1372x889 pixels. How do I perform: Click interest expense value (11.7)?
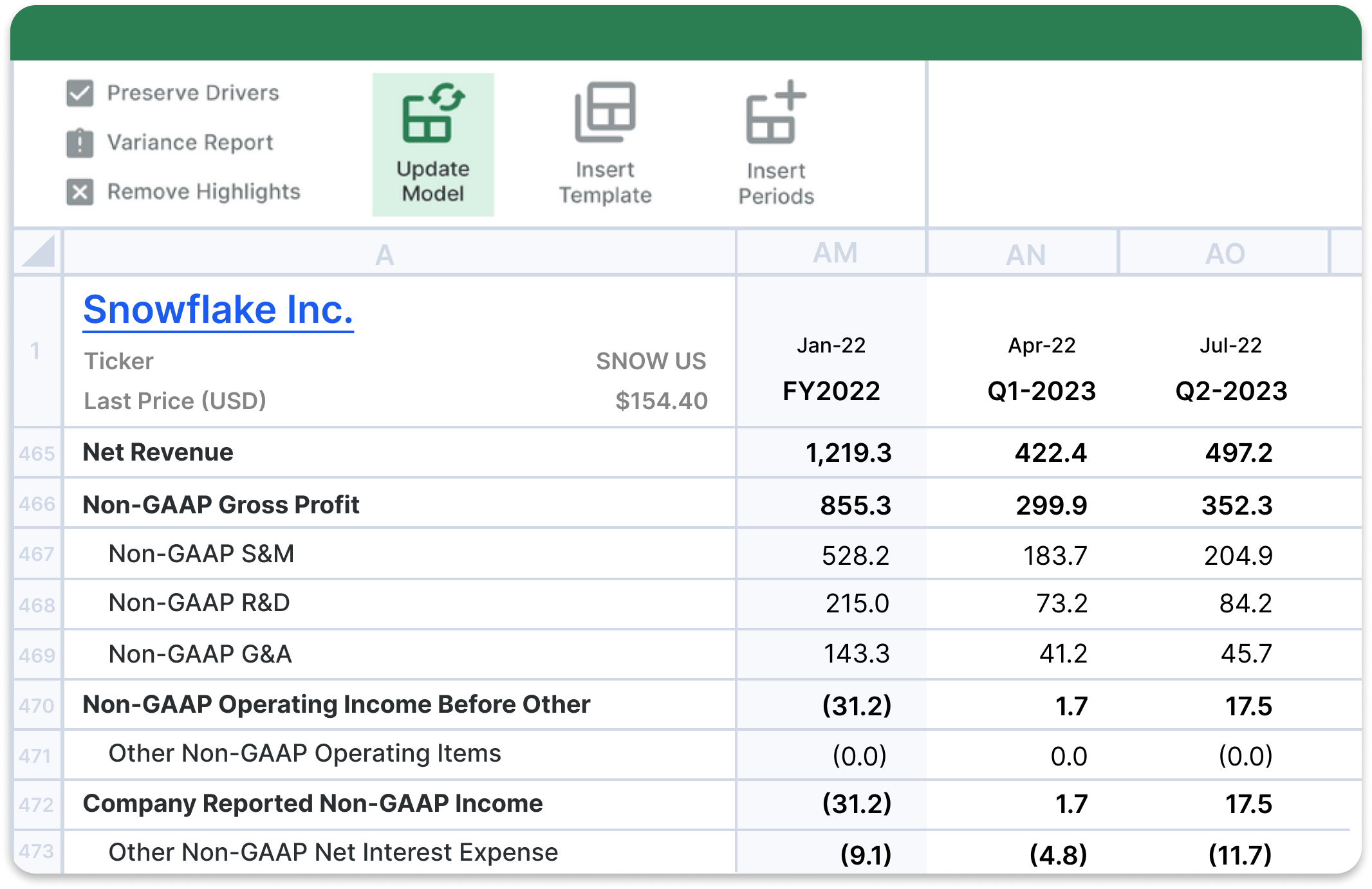click(1239, 854)
